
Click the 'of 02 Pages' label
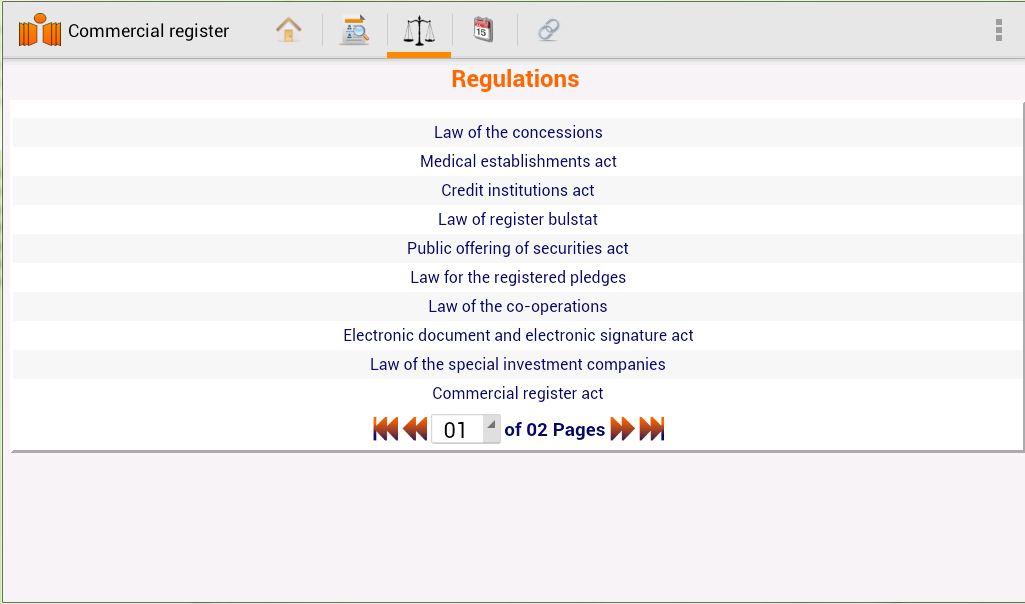(x=554, y=429)
